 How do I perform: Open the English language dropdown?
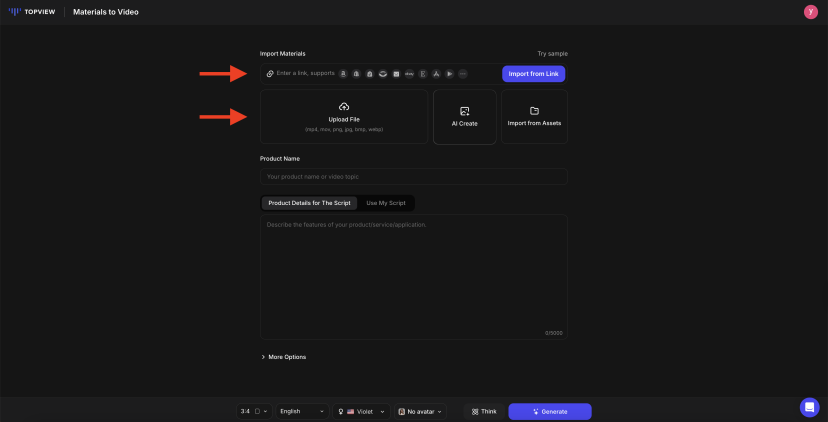tap(302, 411)
